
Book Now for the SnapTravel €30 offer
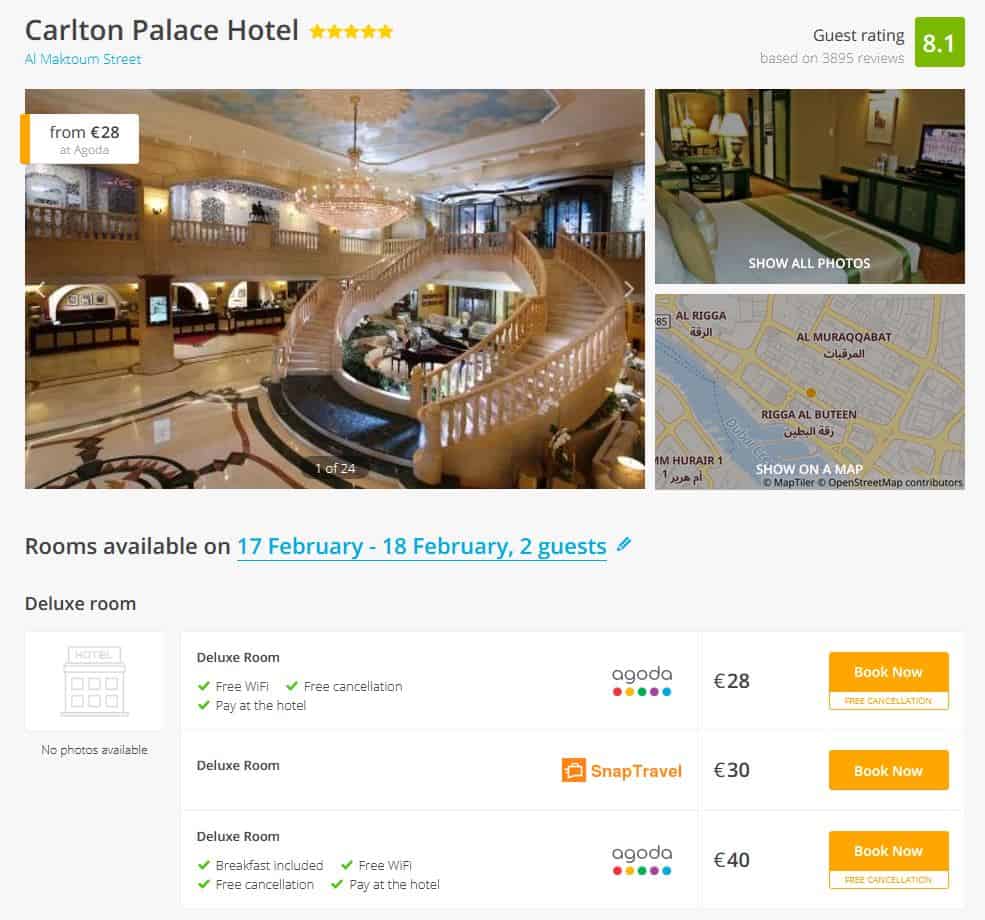pyautogui.click(x=888, y=770)
